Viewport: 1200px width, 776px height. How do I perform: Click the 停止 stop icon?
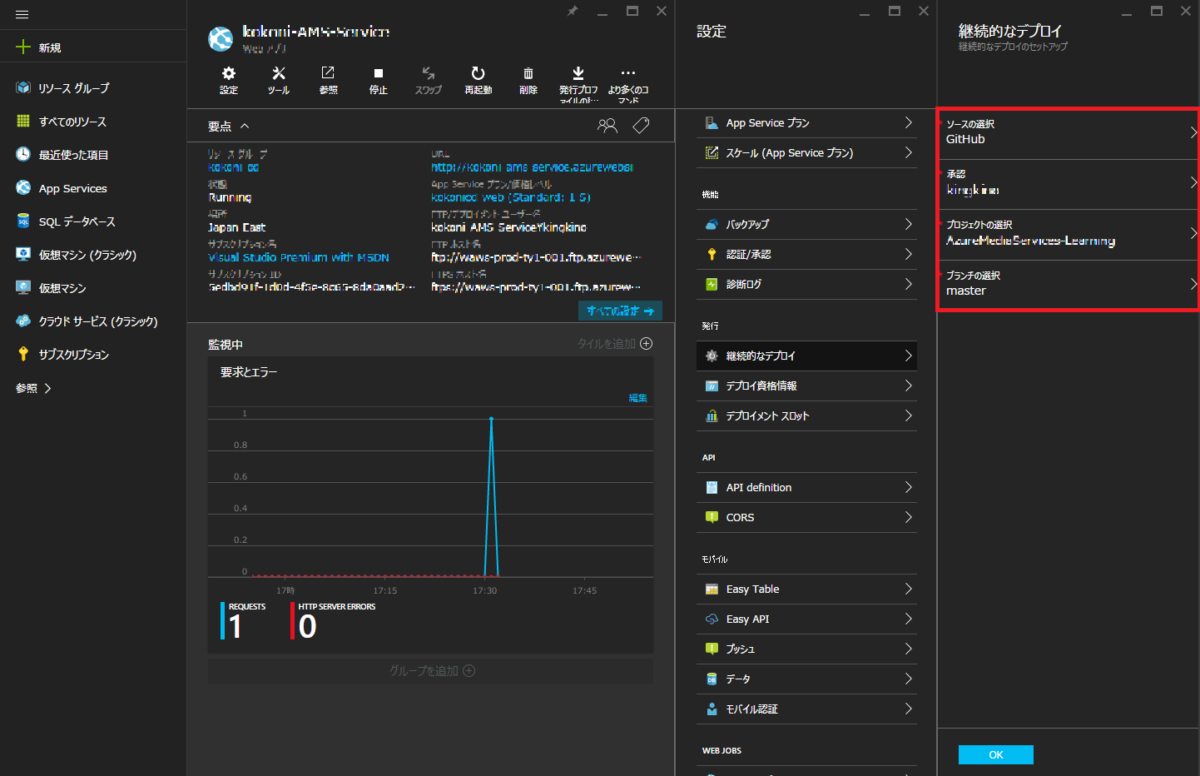(x=378, y=75)
